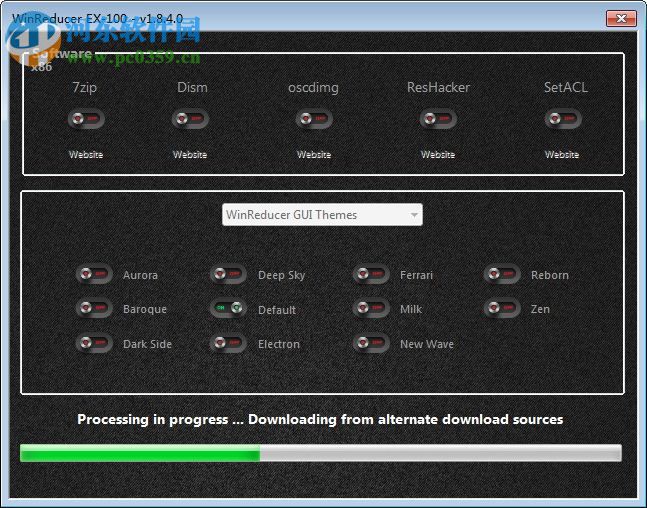Open the ResHacker Website link

point(438,155)
